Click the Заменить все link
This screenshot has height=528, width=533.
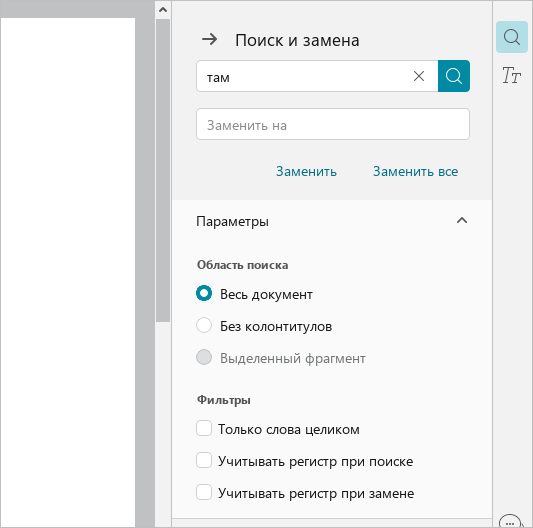tap(415, 171)
